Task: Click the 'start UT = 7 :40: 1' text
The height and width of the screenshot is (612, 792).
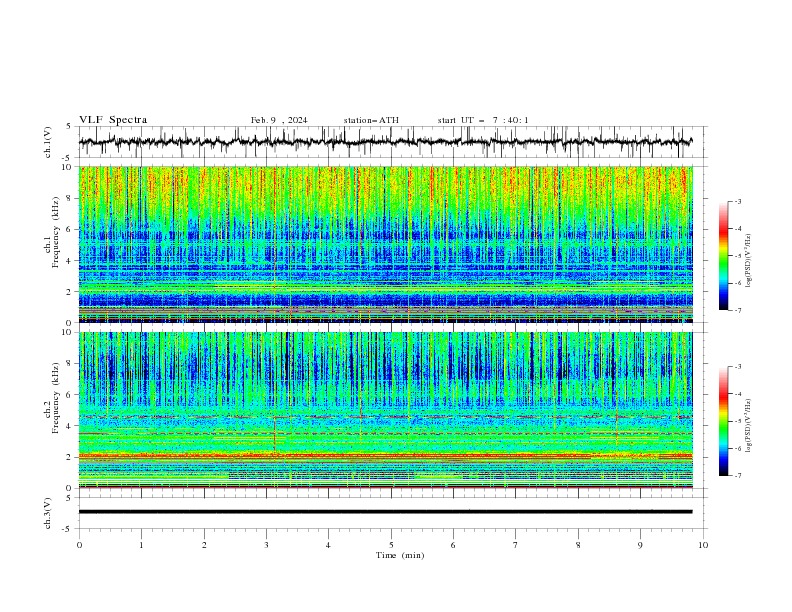Action: click(x=483, y=120)
